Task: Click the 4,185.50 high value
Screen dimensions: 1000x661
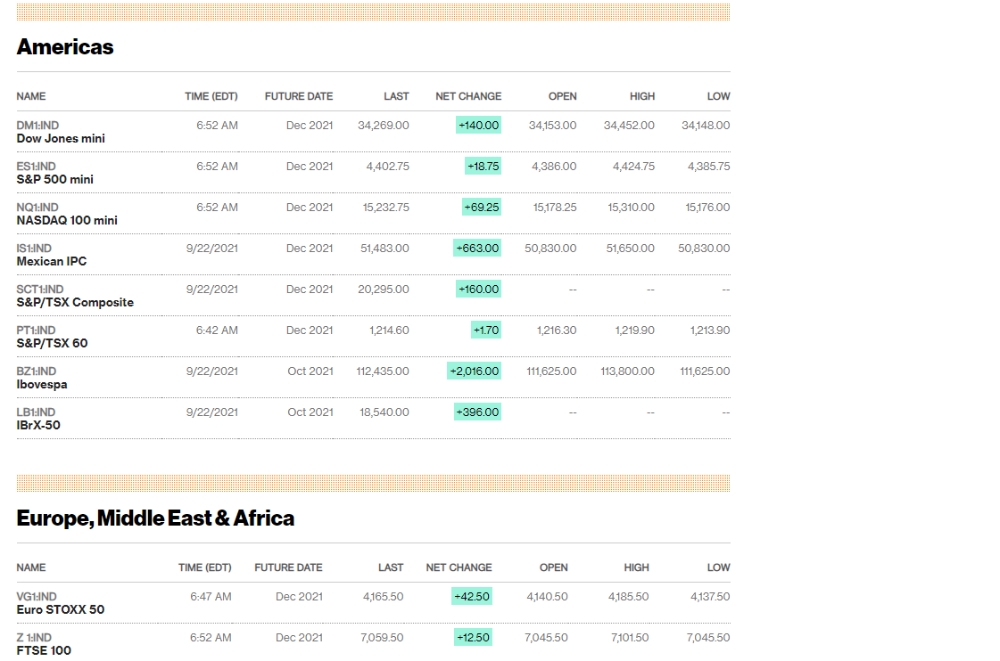Action: pyautogui.click(x=628, y=597)
